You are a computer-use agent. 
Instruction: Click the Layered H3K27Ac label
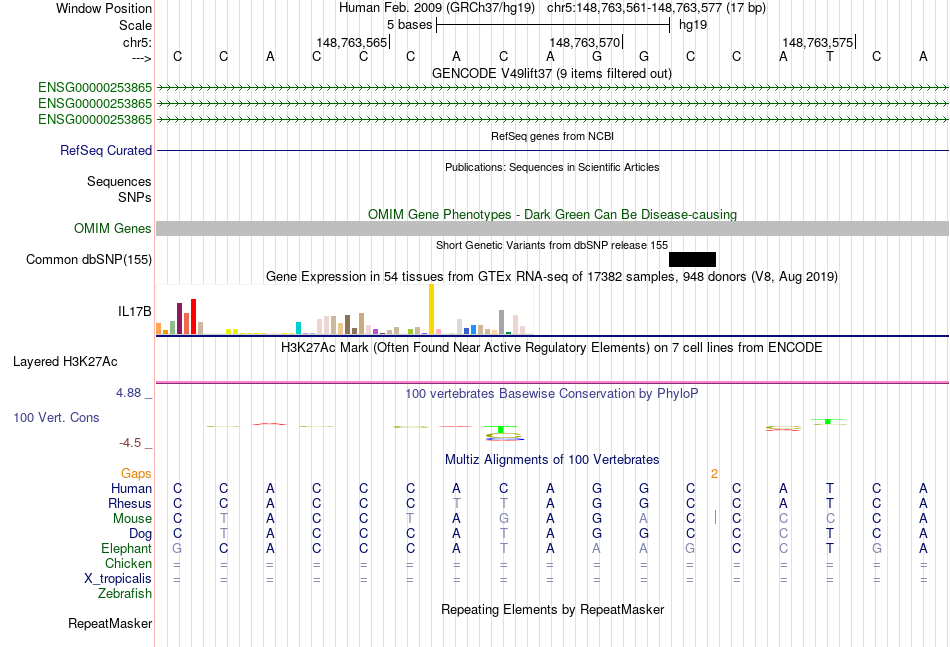65,362
